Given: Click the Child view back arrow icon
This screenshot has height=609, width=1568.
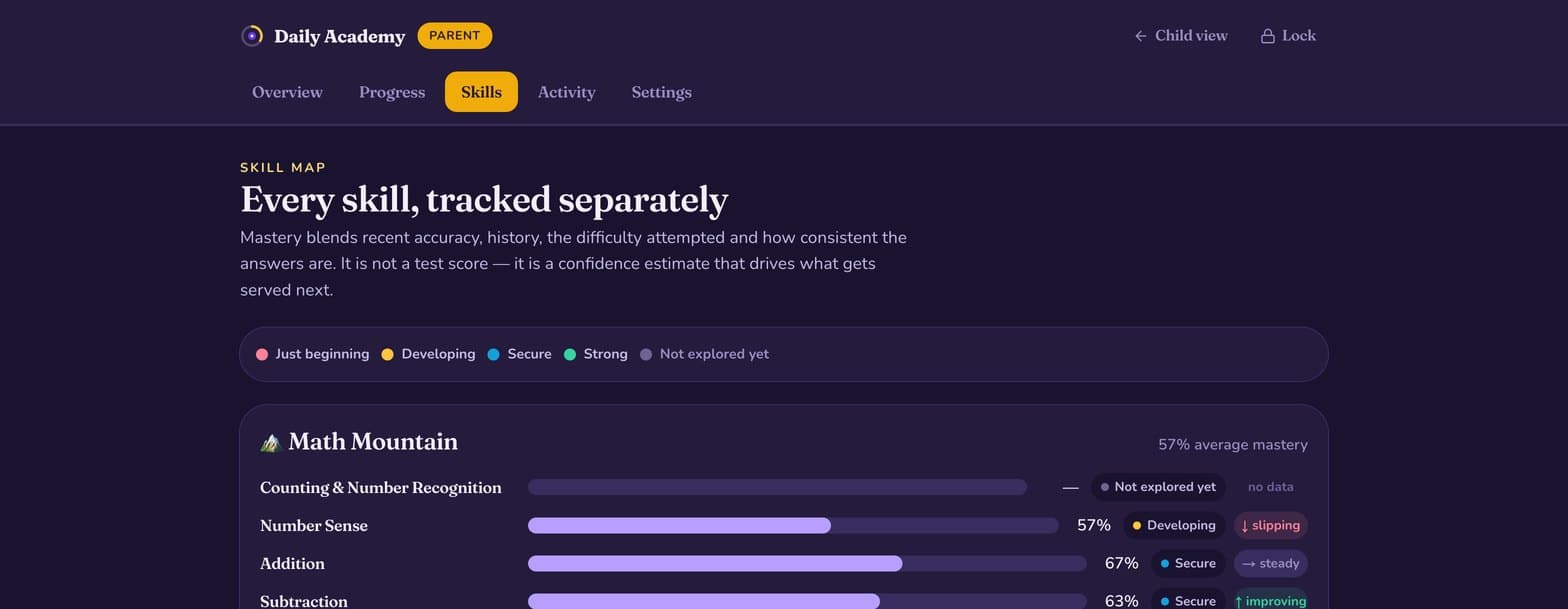Looking at the screenshot, I should pos(1140,36).
